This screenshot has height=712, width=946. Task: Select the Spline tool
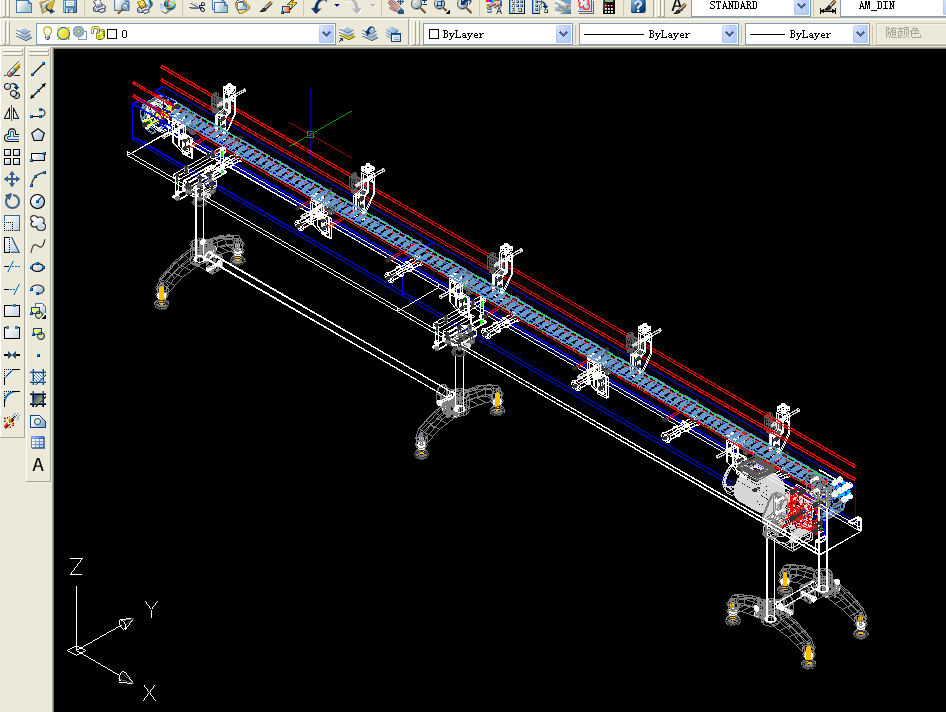click(38, 245)
